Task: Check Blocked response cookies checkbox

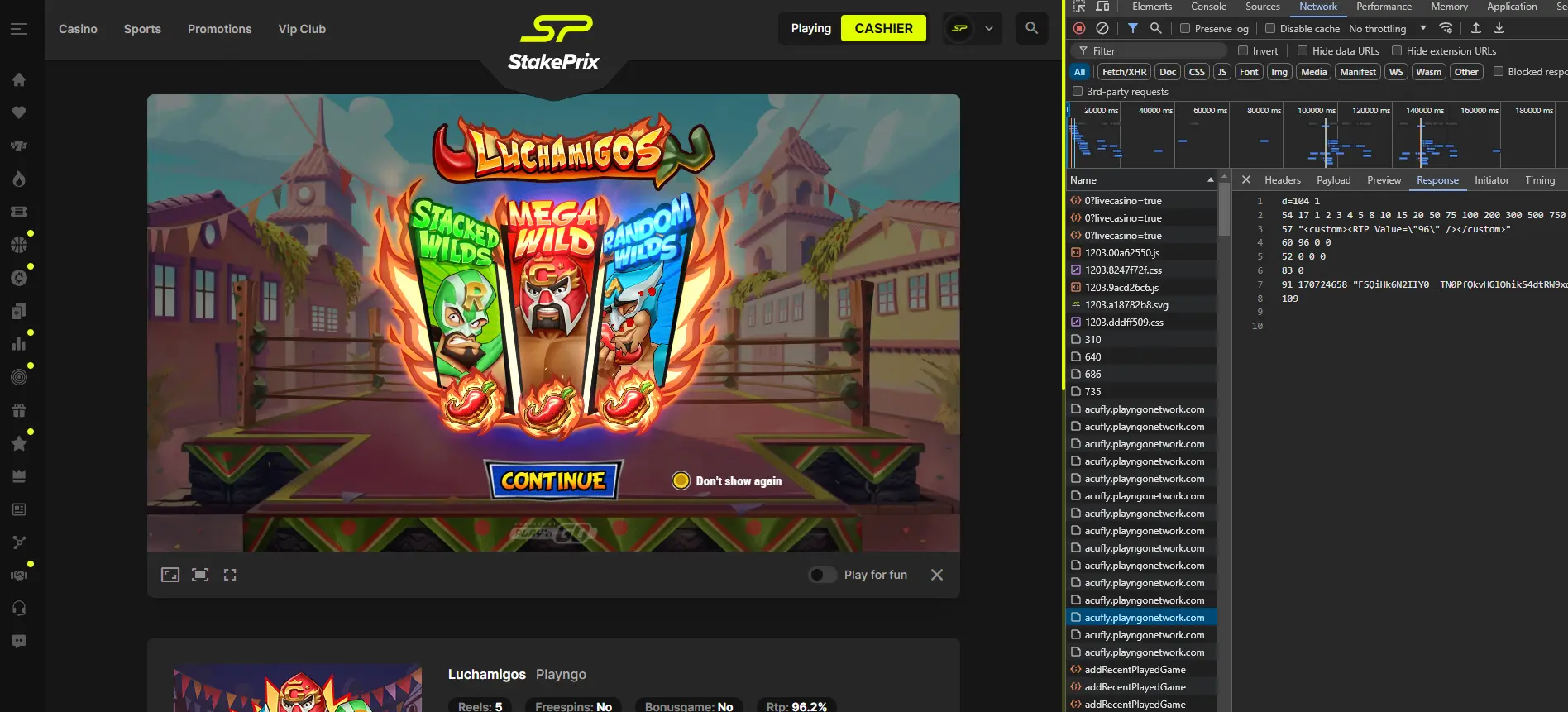Action: [x=1499, y=72]
